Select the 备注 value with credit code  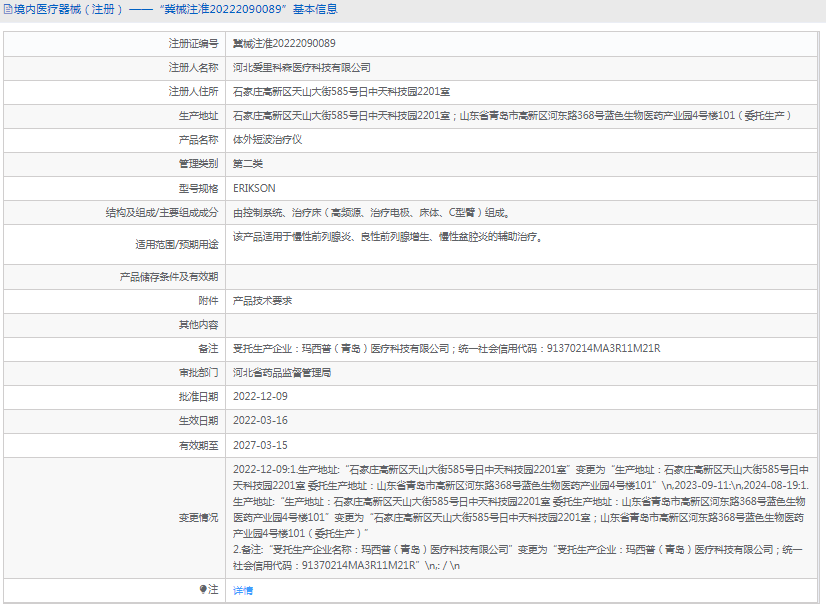pos(447,349)
